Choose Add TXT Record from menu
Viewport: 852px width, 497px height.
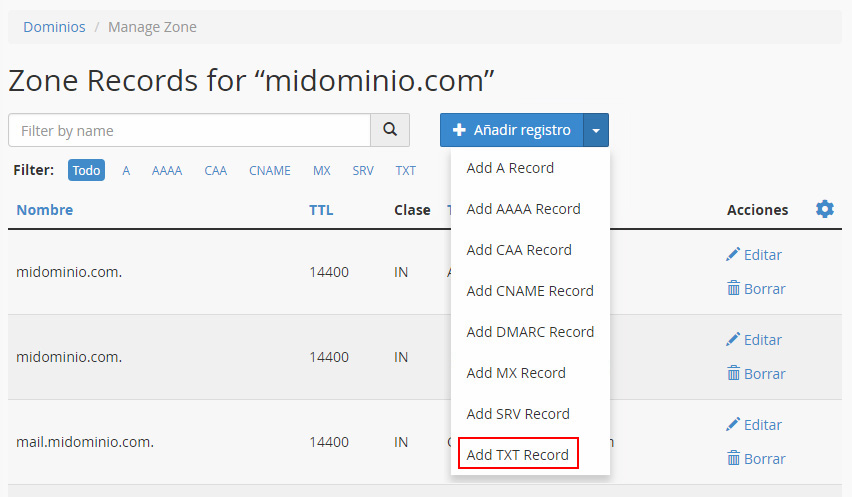pos(517,455)
